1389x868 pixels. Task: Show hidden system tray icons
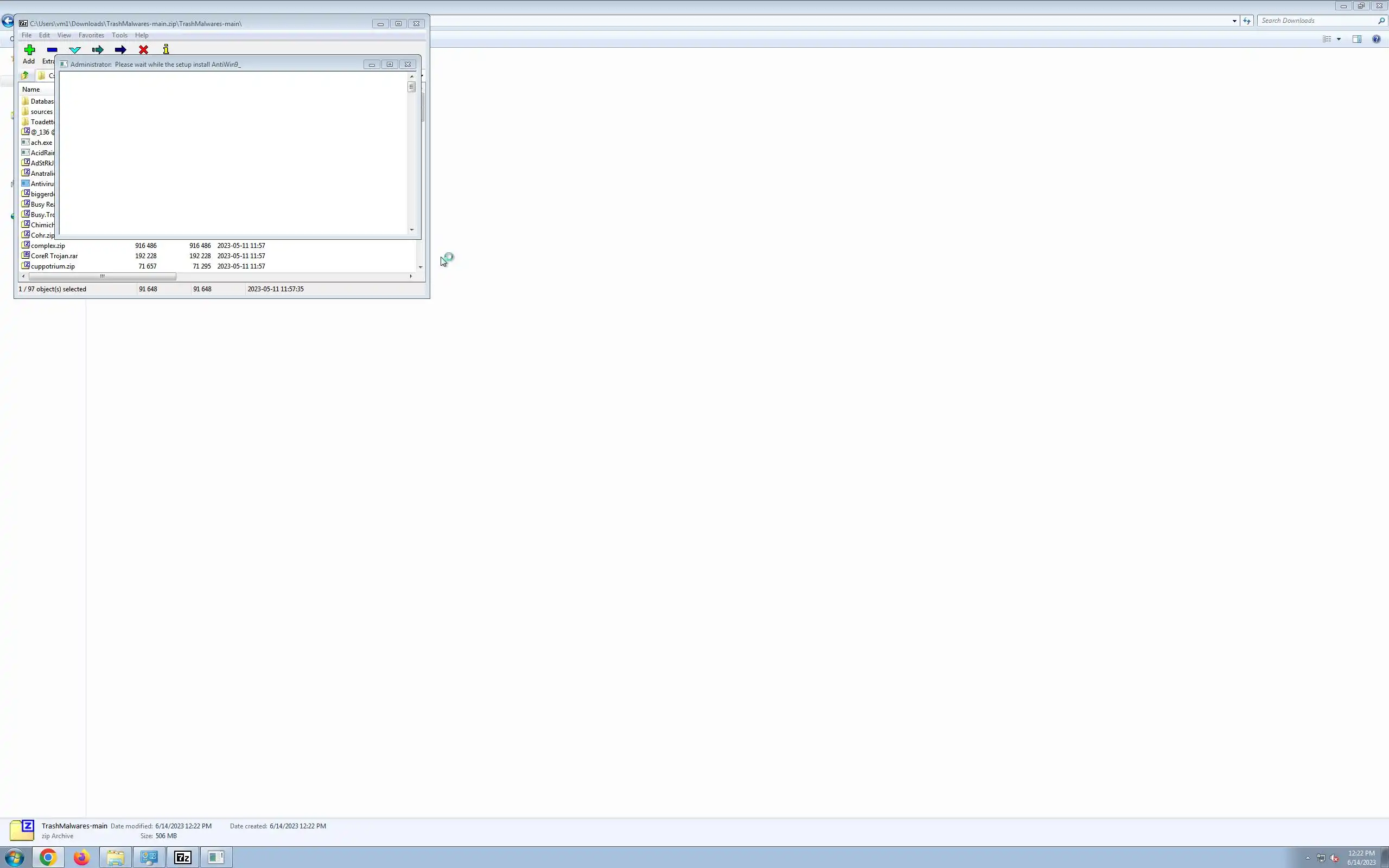pos(1308,858)
